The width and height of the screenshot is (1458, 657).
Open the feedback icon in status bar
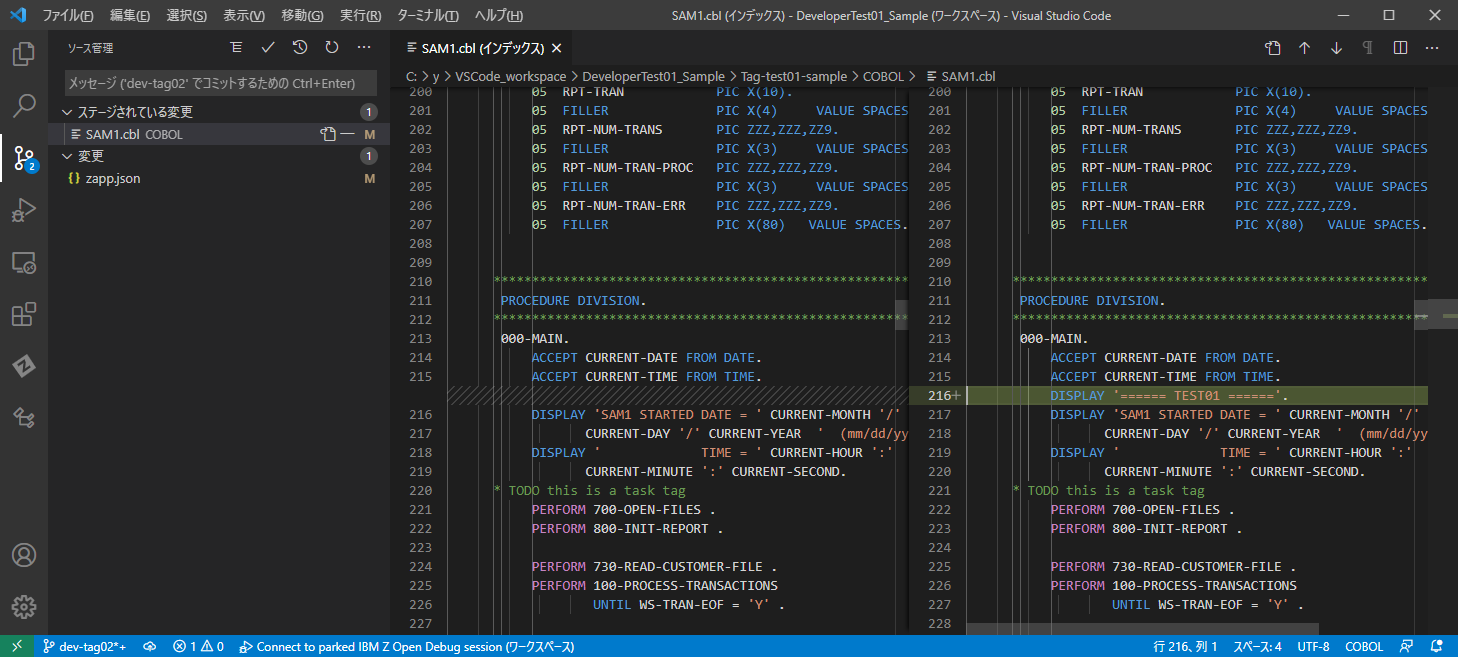pos(1406,646)
